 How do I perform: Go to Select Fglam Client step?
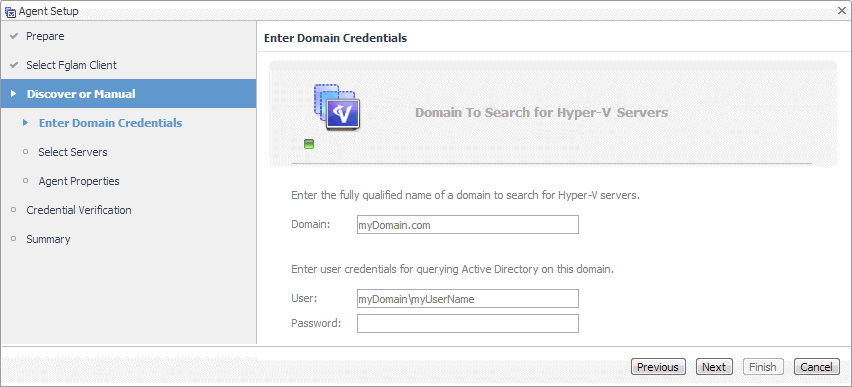click(x=71, y=65)
